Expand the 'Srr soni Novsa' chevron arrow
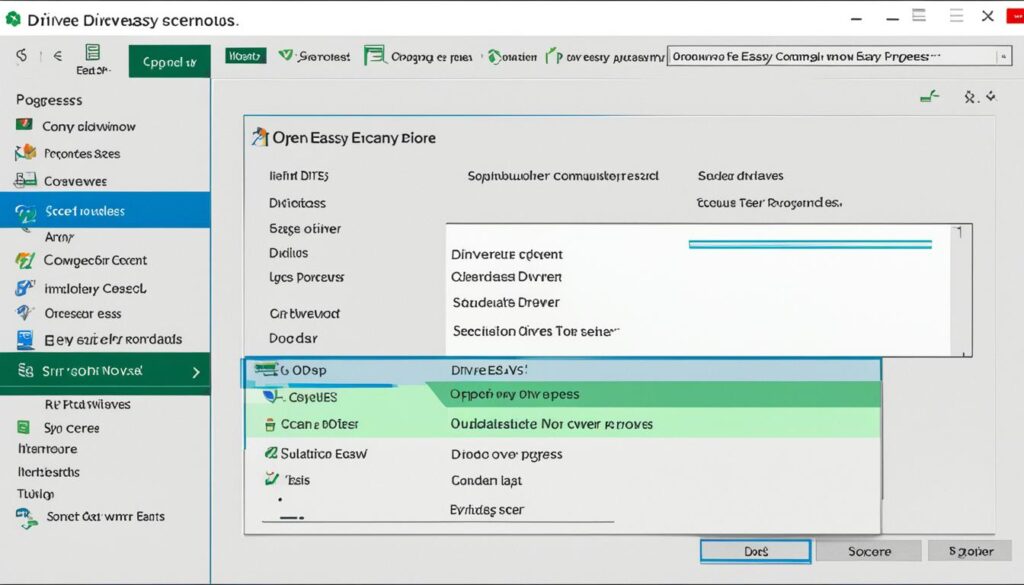Screen dimensions: 1024x585 [196, 372]
